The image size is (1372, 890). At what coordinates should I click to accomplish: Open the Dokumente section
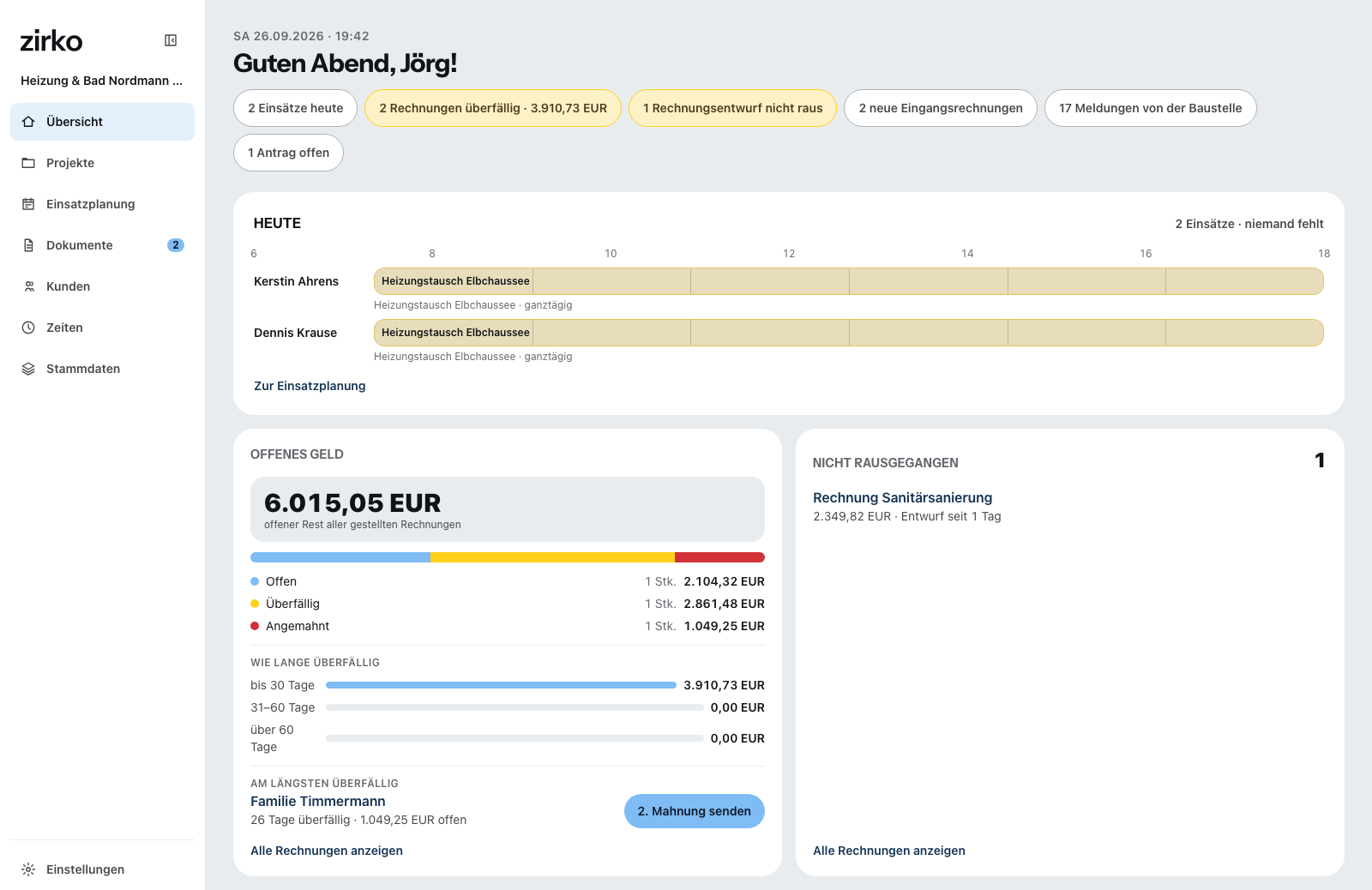tap(102, 245)
